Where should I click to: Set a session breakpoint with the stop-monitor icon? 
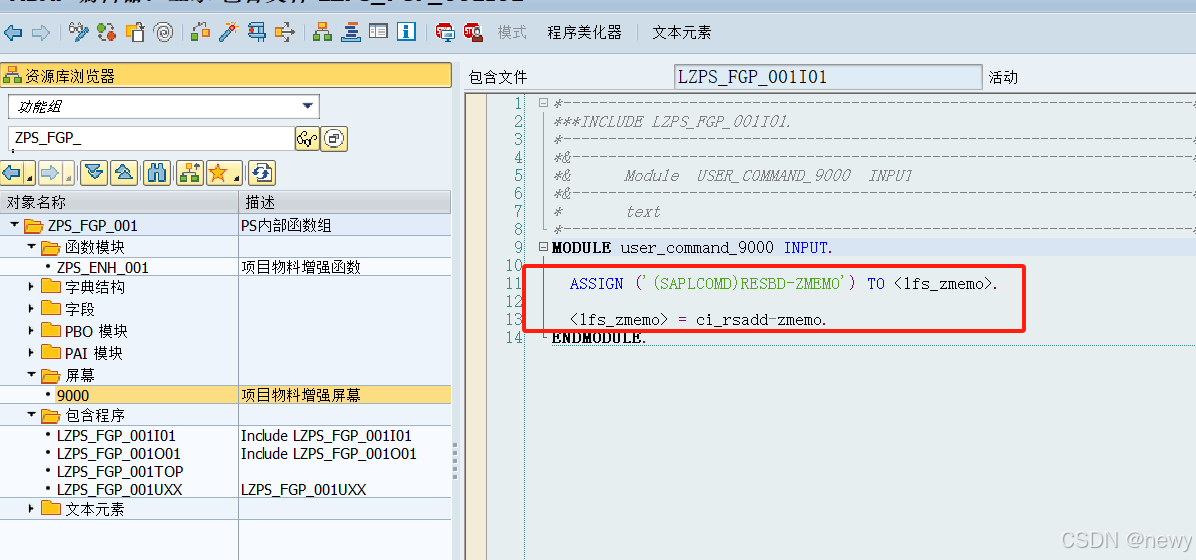click(445, 32)
